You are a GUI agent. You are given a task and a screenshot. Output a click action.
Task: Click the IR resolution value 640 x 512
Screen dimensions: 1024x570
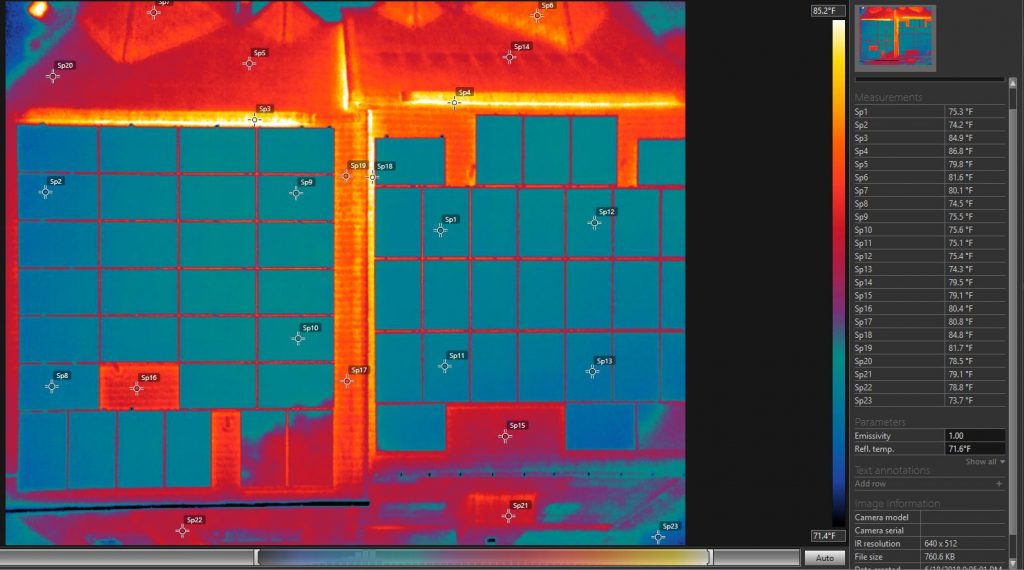[x=943, y=543]
